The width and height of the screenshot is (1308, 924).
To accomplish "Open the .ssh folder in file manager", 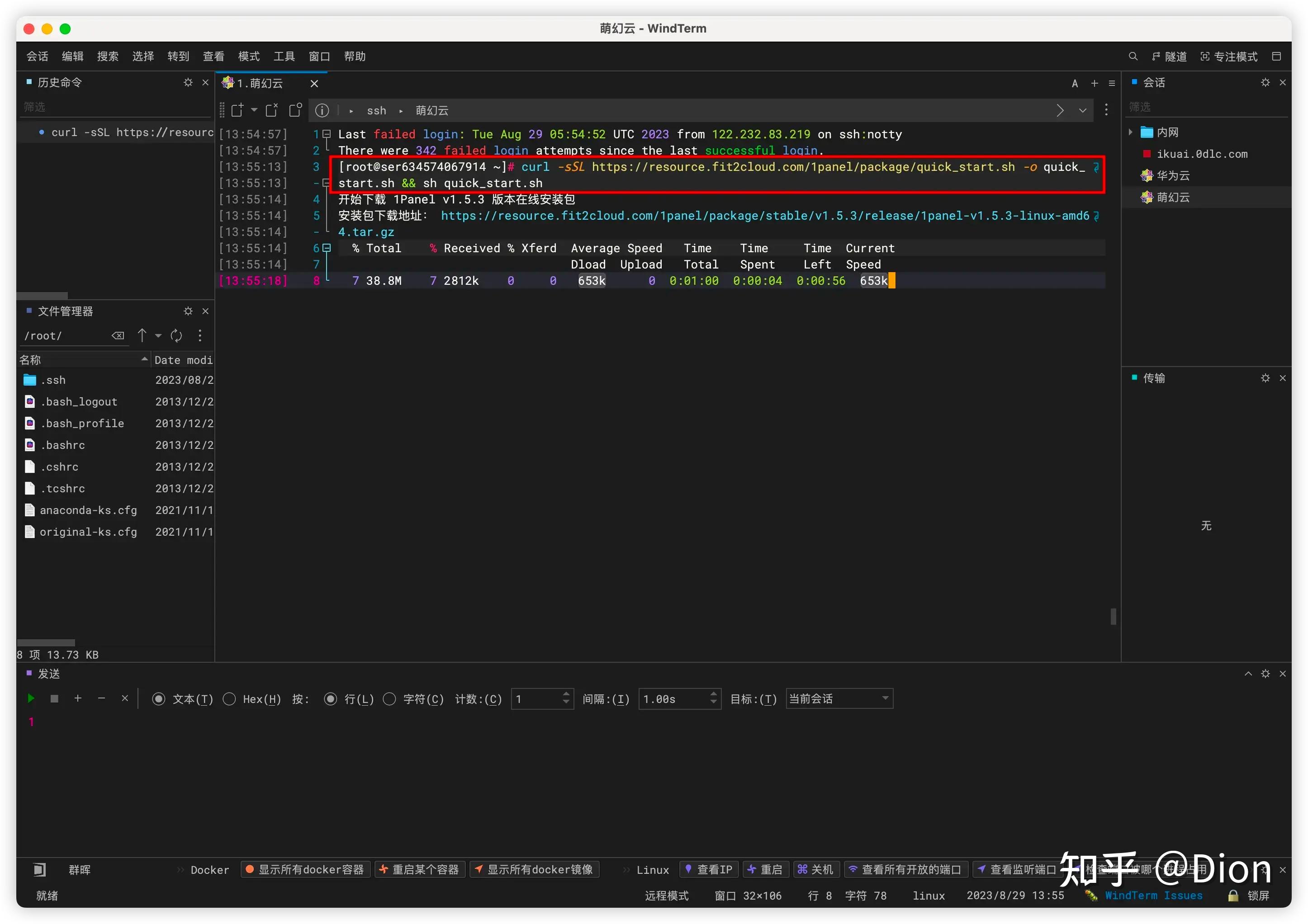I will tap(53, 380).
